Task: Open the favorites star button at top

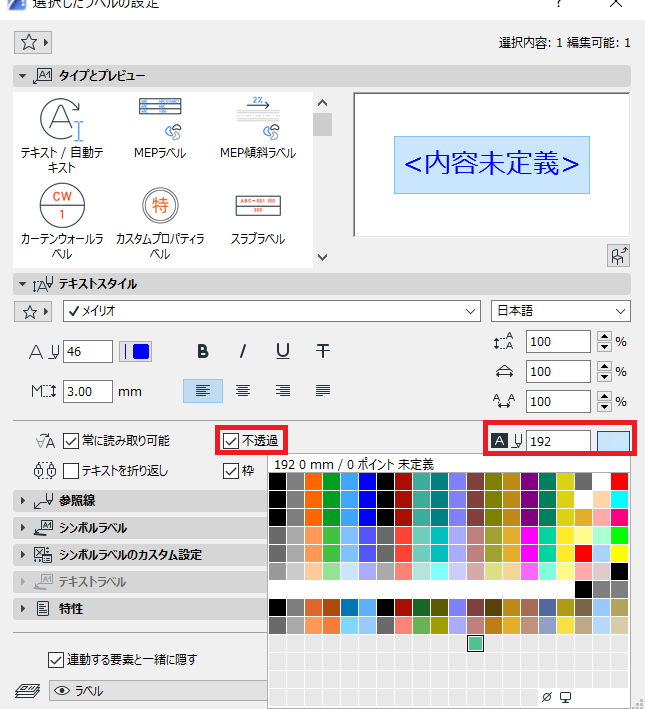Action: 33,43
